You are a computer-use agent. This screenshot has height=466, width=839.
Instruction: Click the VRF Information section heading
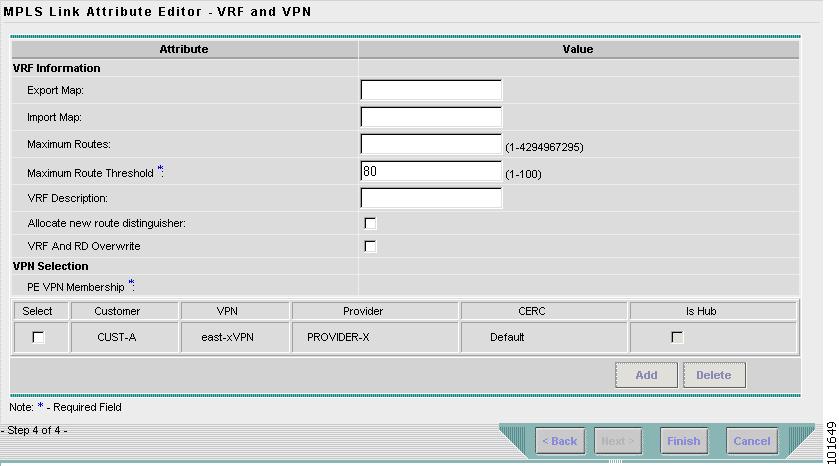(56, 68)
